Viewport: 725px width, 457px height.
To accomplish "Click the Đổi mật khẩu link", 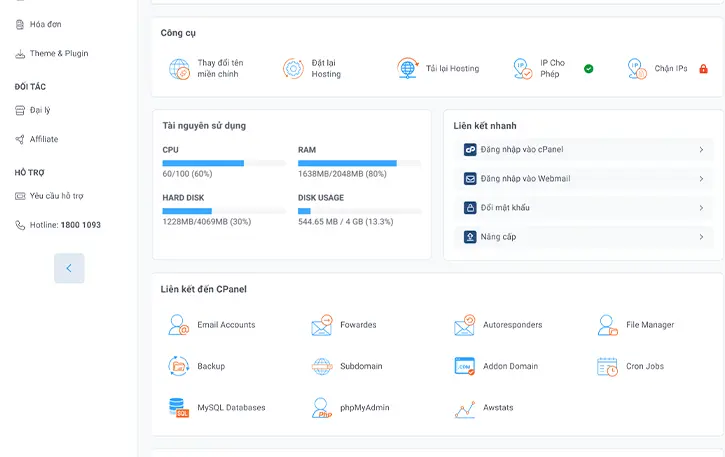I will coord(505,208).
